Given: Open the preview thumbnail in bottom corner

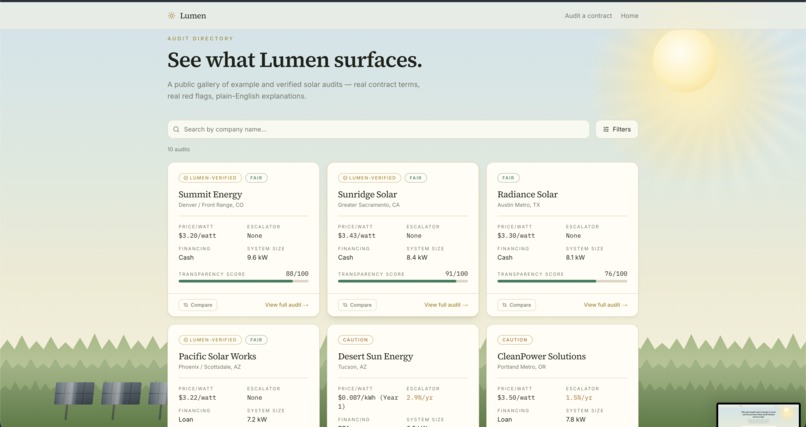Looking at the screenshot, I should pyautogui.click(x=759, y=416).
